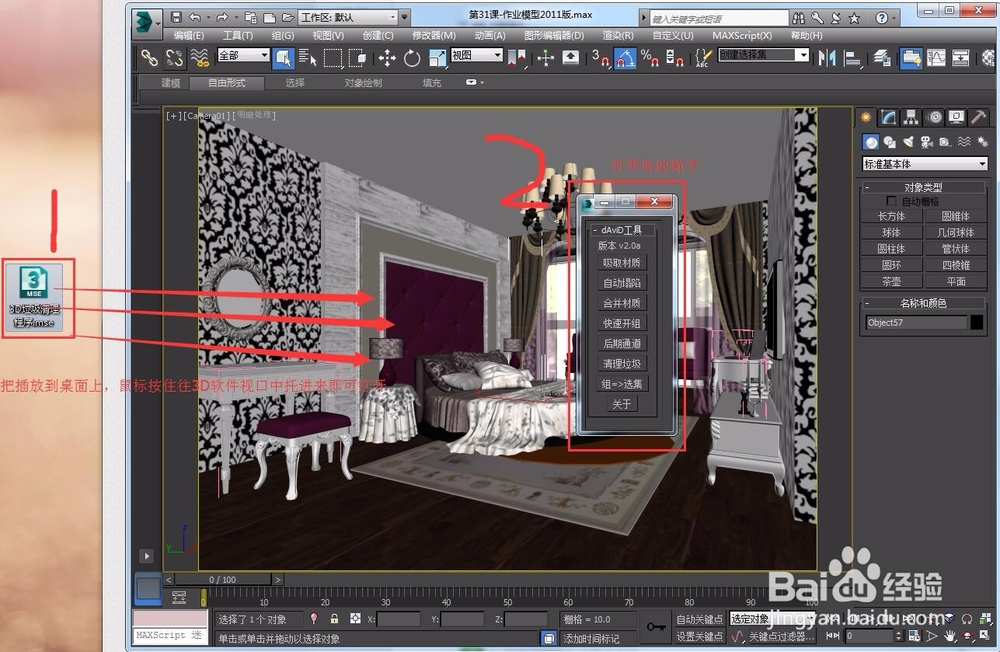This screenshot has height=652, width=1000.
Task: Activate the Select Object tool
Action: pos(282,58)
